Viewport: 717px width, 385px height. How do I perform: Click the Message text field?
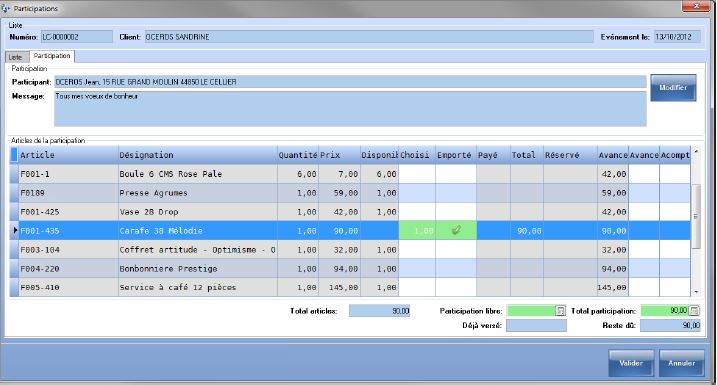point(350,109)
